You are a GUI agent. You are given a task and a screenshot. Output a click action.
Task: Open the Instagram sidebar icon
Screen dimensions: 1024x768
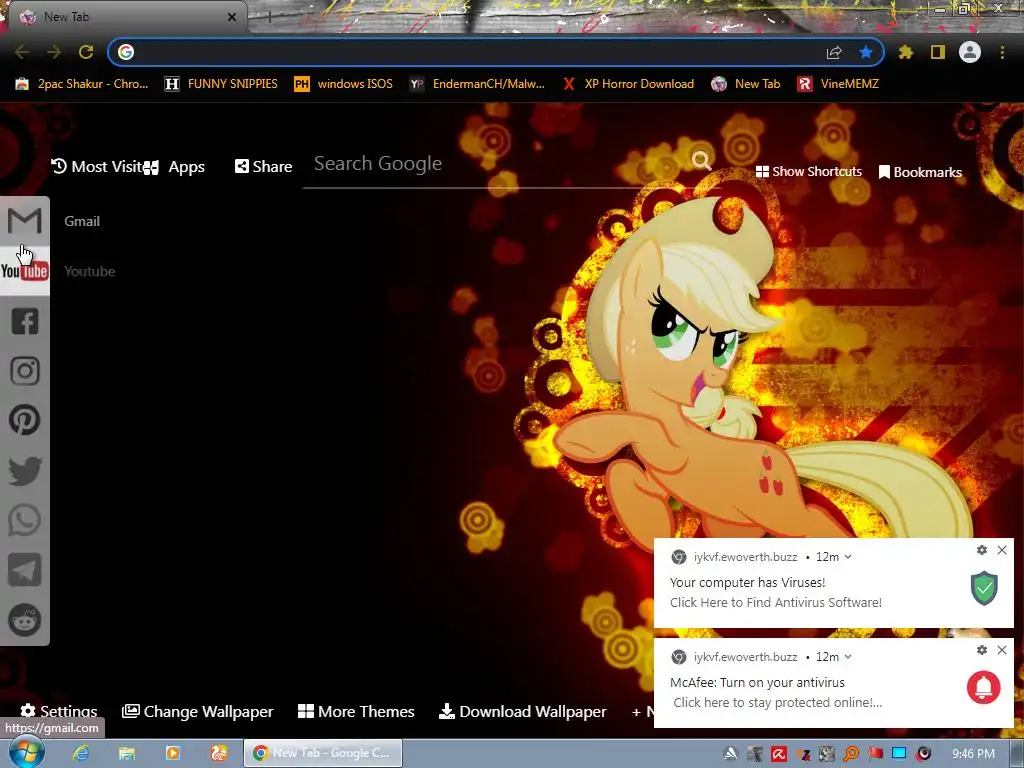25,371
